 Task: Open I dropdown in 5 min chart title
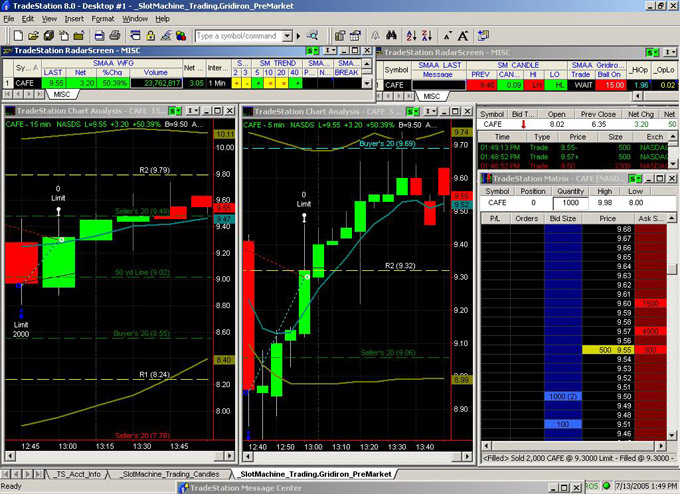point(431,111)
